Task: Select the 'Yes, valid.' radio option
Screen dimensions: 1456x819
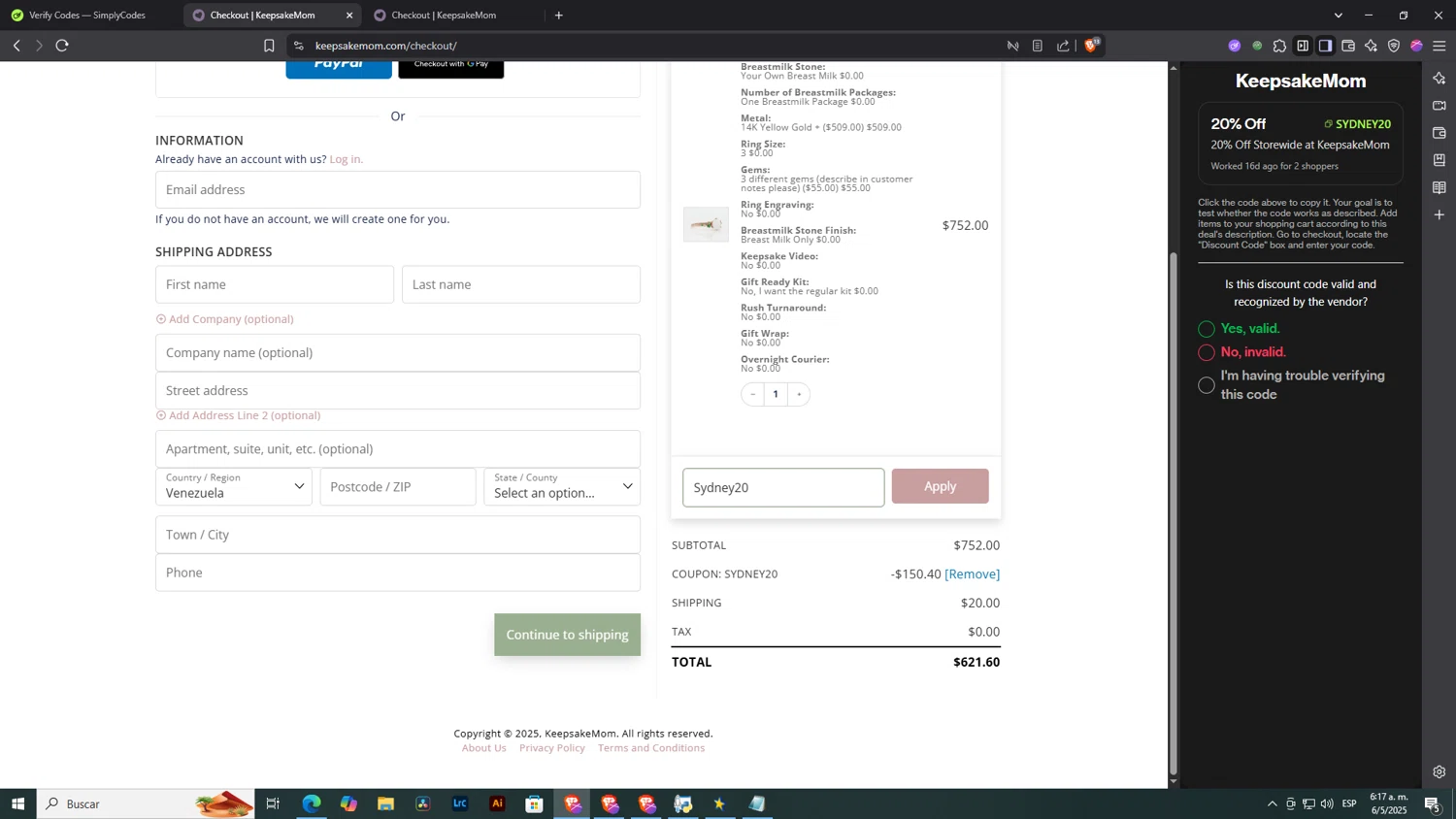Action: 1207,329
